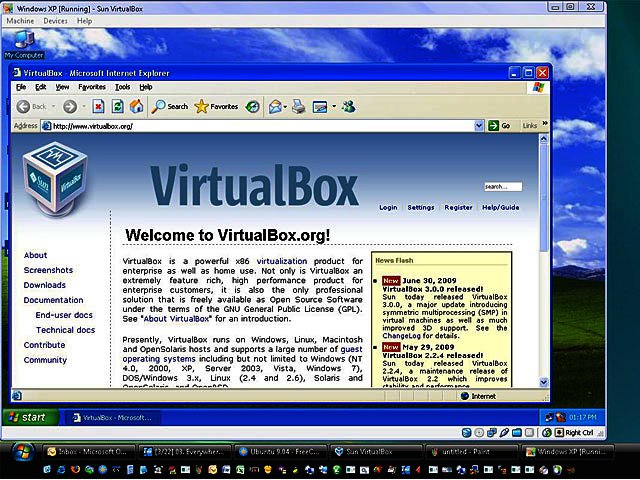Open My Computer desktop icon

(23, 43)
